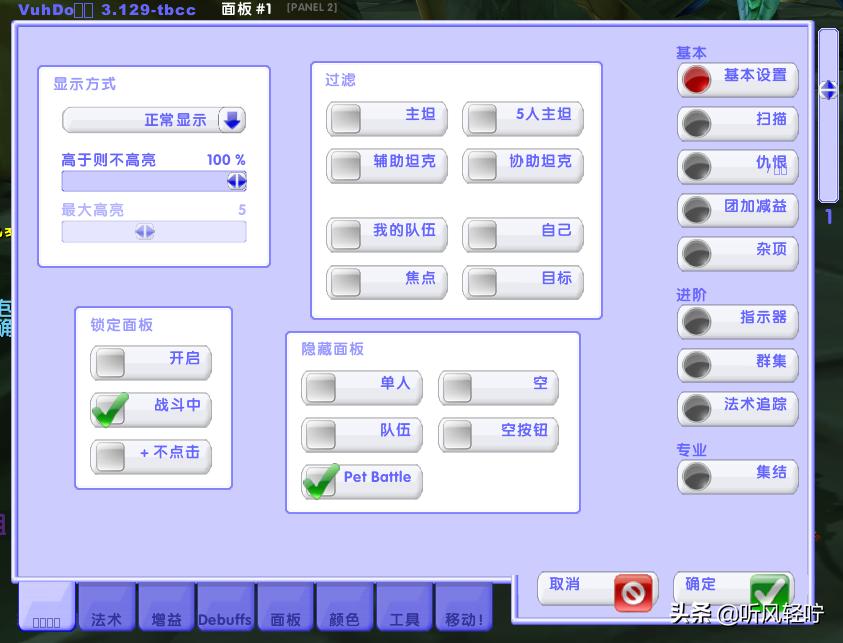The width and height of the screenshot is (843, 643).
Task: Open the 正常显示 display mode dropdown
Action: tap(153, 119)
